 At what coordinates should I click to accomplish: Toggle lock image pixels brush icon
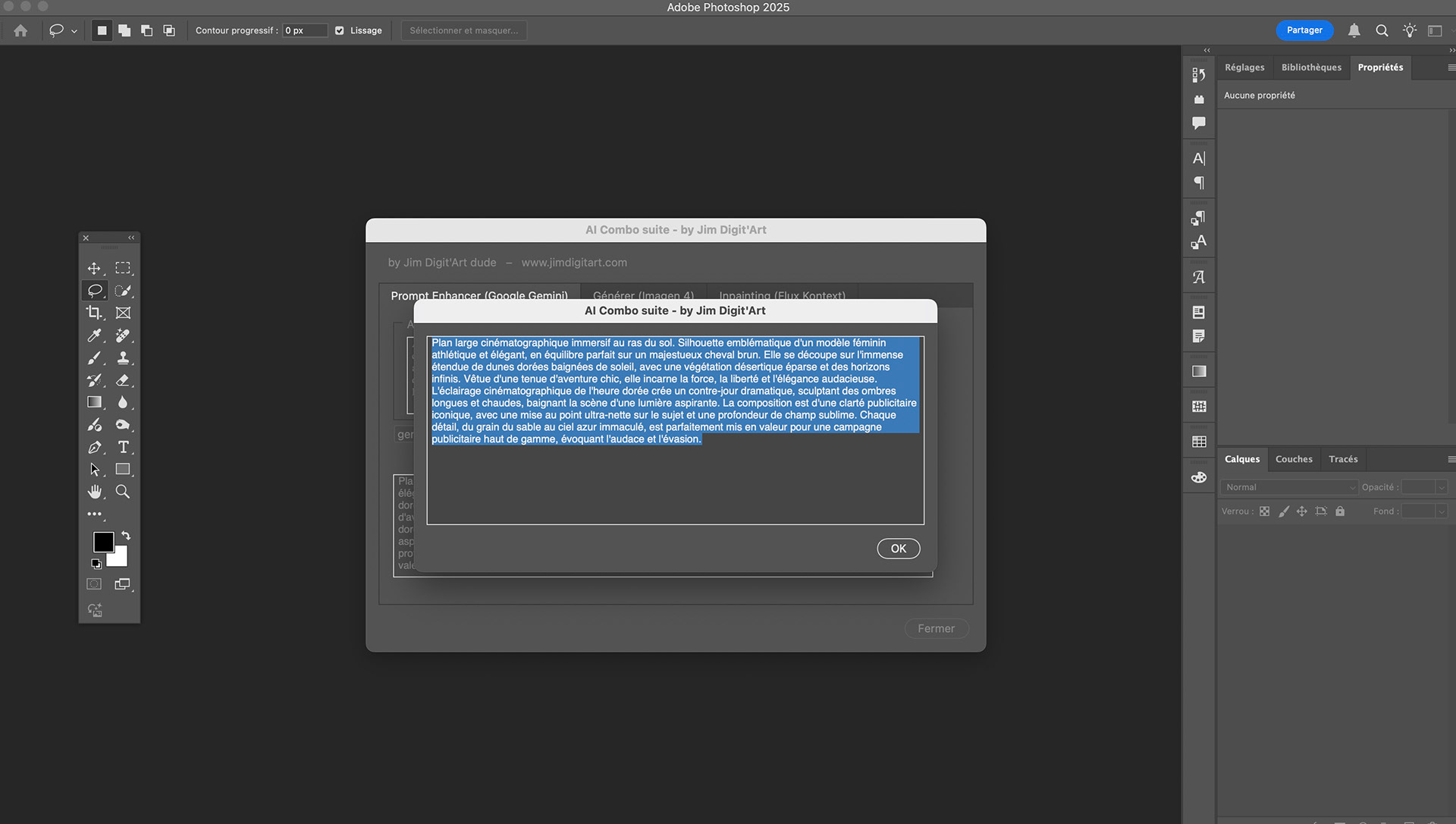tap(1284, 511)
